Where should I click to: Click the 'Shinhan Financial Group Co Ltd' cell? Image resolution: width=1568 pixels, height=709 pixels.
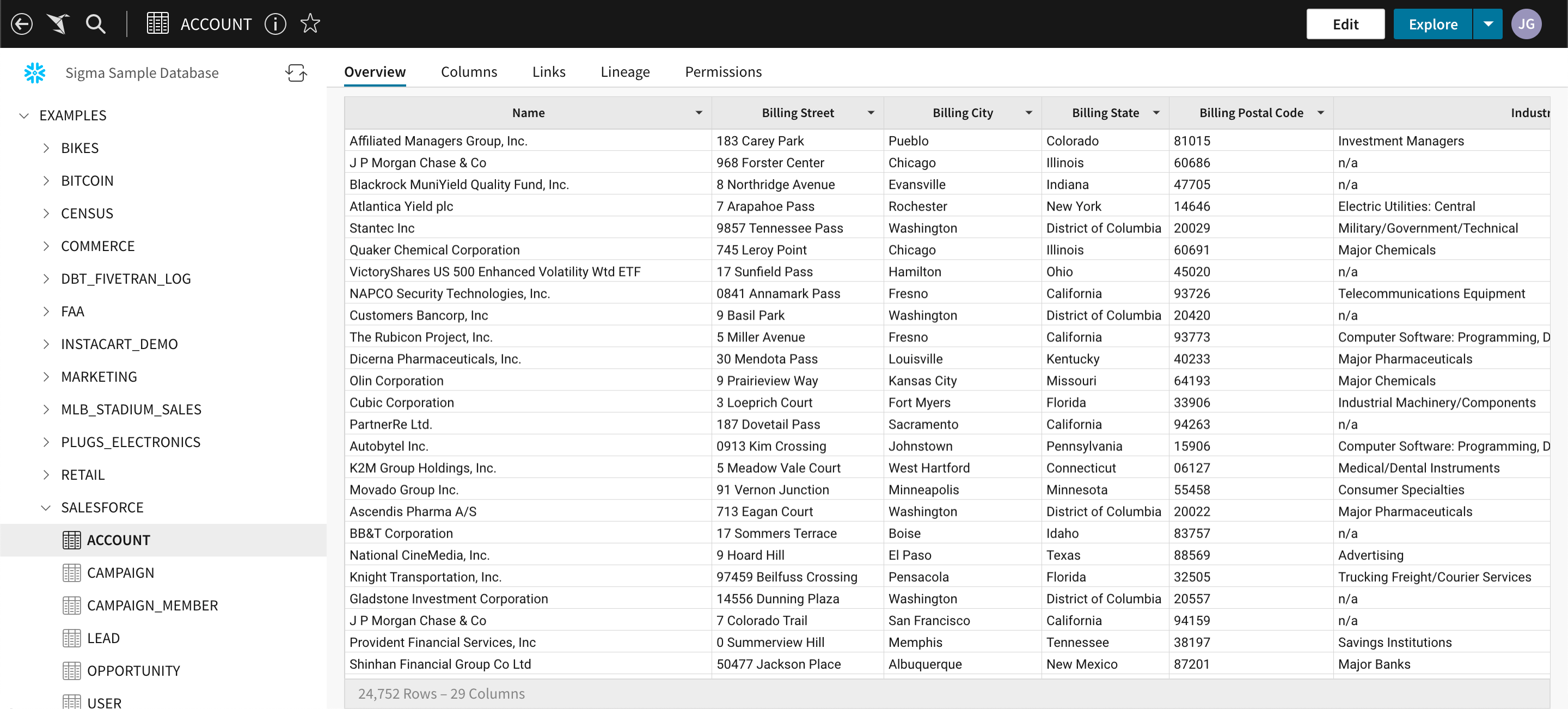[x=528, y=664]
